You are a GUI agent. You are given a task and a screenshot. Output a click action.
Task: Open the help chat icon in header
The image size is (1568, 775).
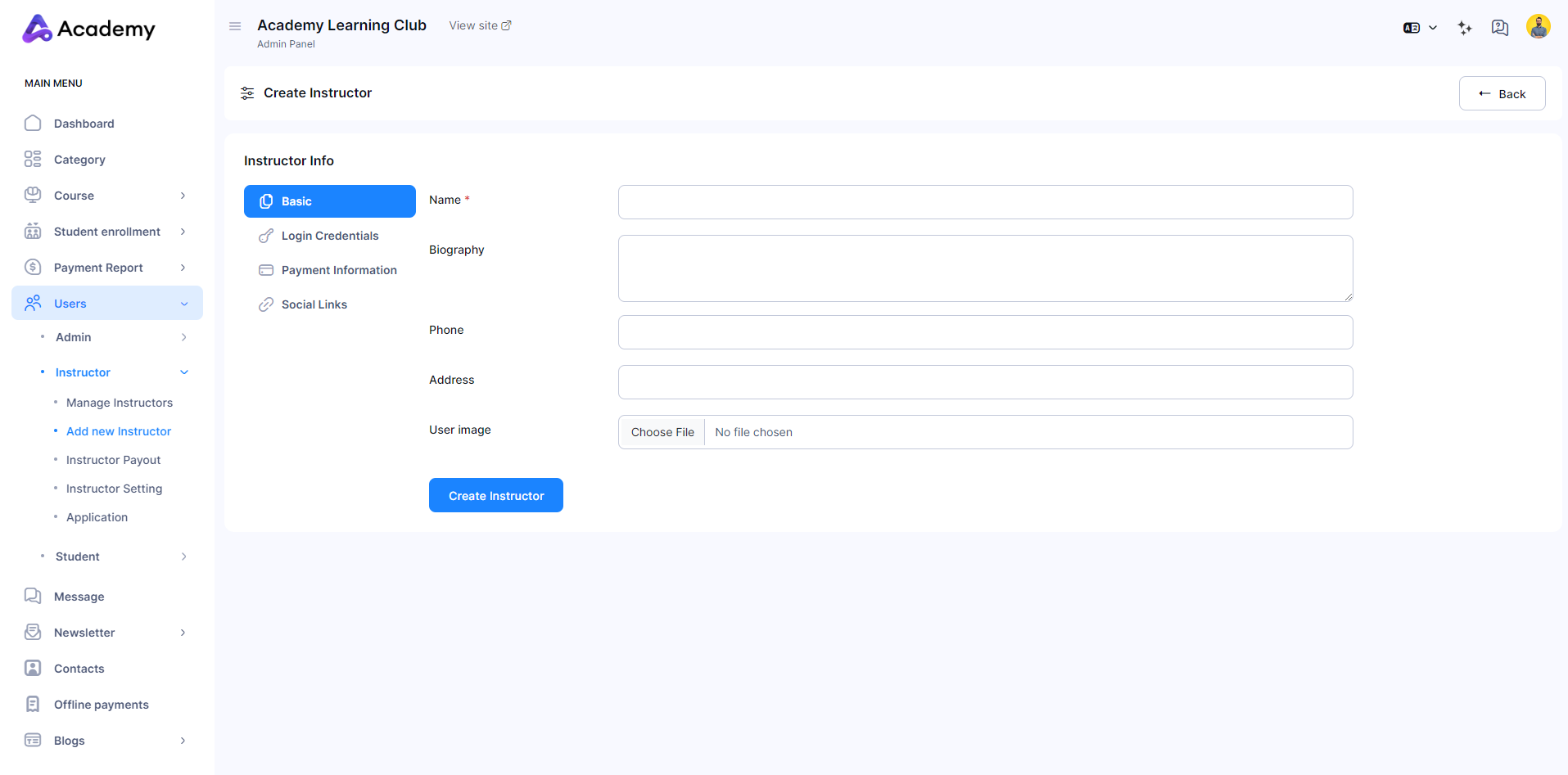[1499, 28]
